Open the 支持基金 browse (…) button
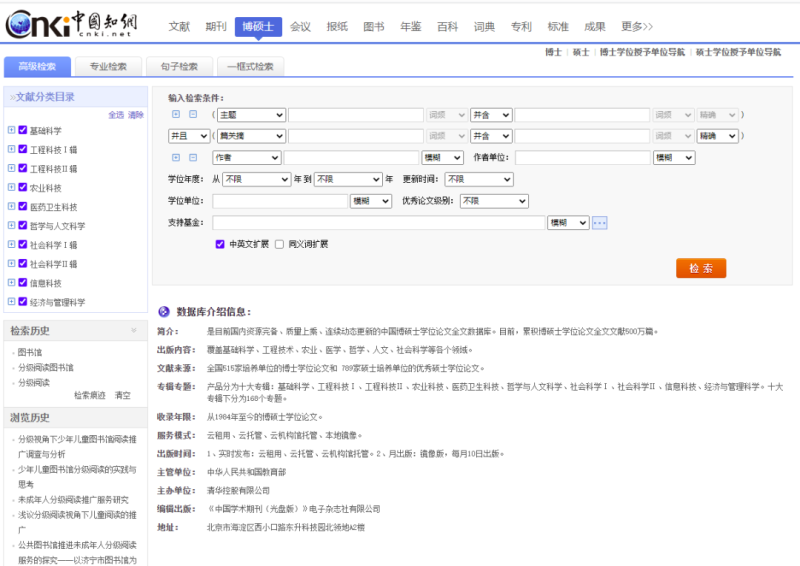Screen dimensions: 800x566 click(600, 223)
